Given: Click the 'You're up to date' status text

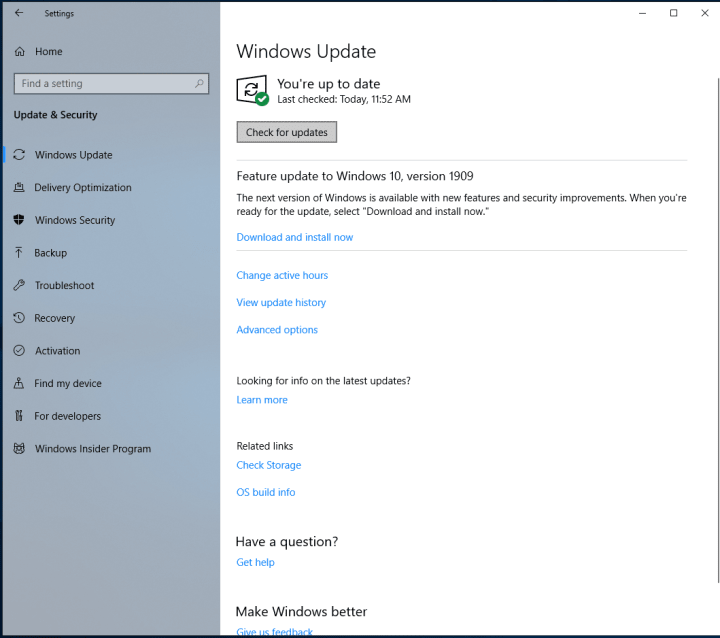Looking at the screenshot, I should 328,84.
